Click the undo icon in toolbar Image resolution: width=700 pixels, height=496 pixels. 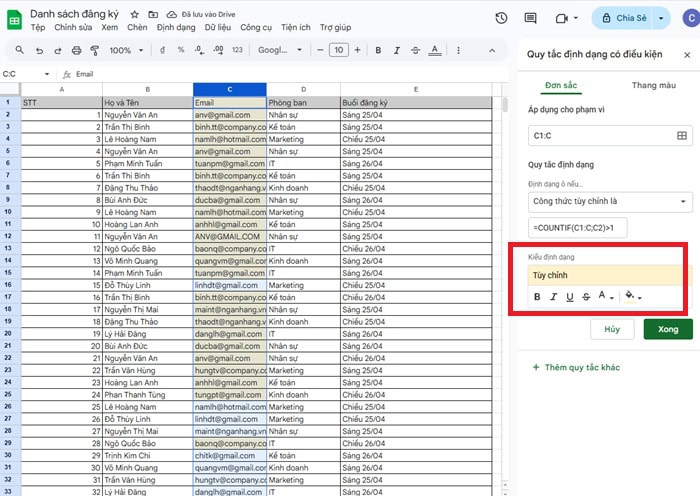[38, 50]
